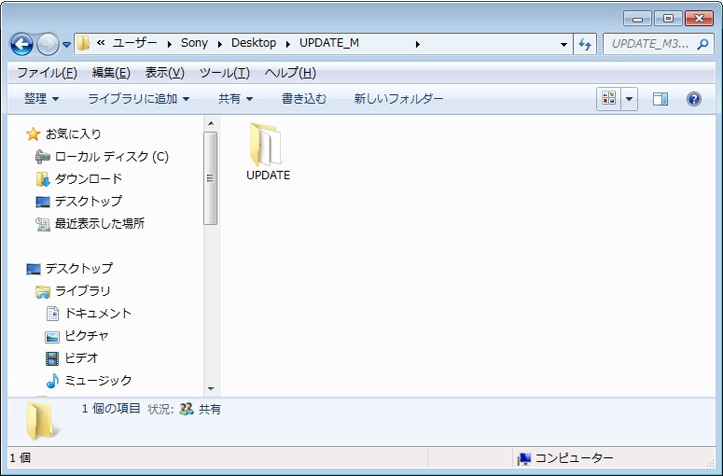The image size is (723, 476).
Task: Click the Back navigation arrow button
Action: 22,44
